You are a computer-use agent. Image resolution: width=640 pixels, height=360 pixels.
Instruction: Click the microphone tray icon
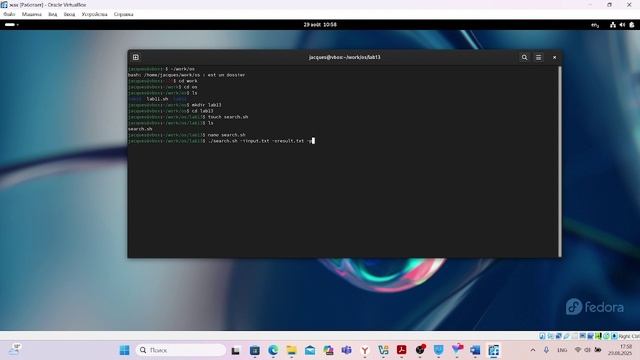tap(546, 350)
